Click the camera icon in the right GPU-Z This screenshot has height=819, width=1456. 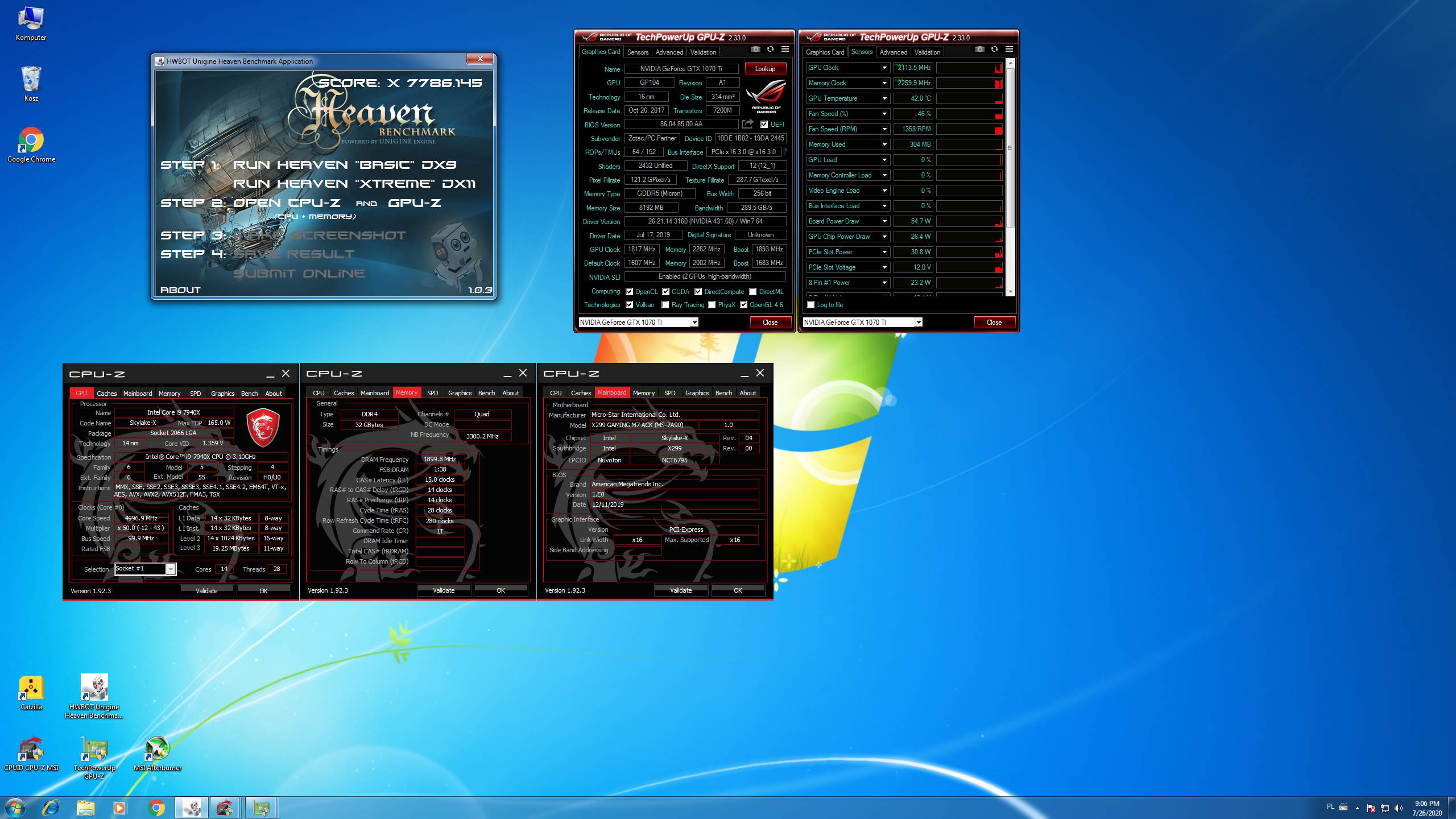(979, 49)
